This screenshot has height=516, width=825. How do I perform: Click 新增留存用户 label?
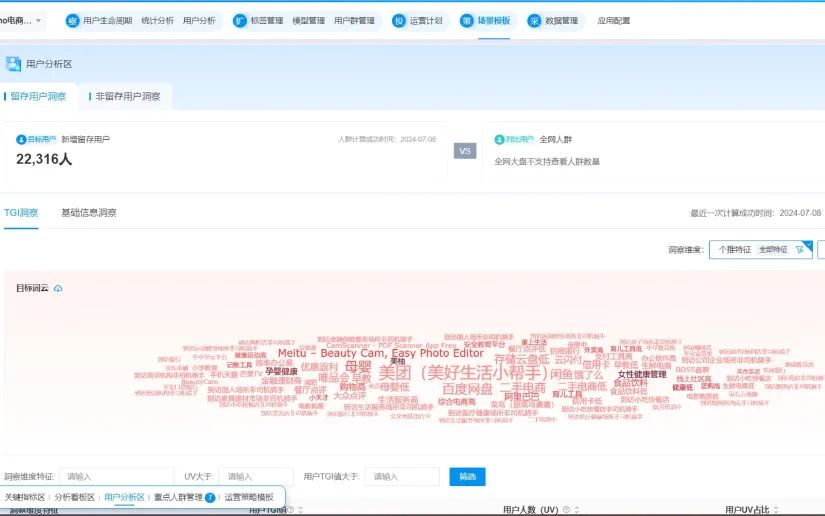pyautogui.click(x=85, y=139)
